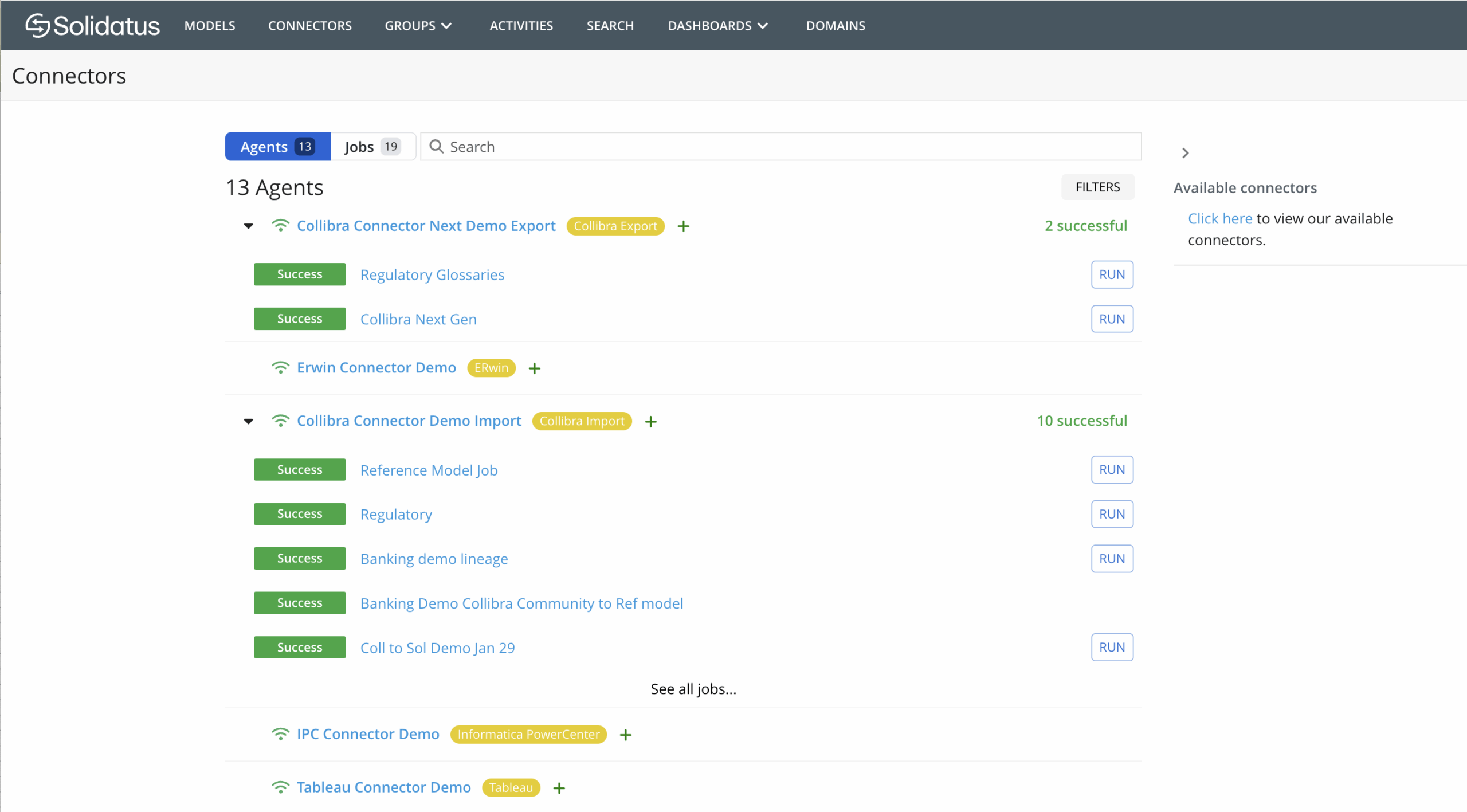Screen dimensions: 1467x812
Task: Click Success badge for Reference Model Job
Action: pyautogui.click(x=300, y=470)
